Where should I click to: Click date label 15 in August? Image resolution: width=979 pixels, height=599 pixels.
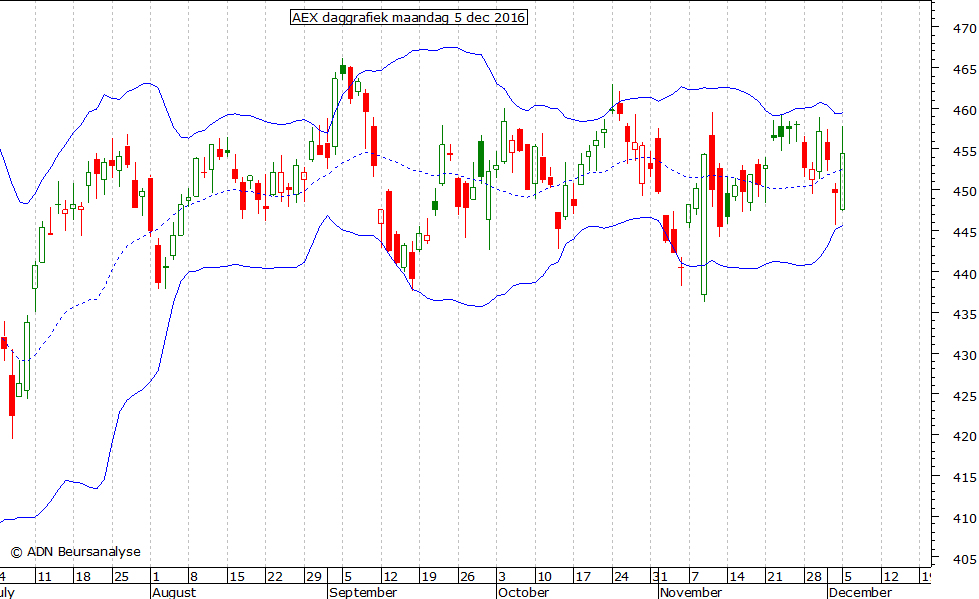coord(237,577)
